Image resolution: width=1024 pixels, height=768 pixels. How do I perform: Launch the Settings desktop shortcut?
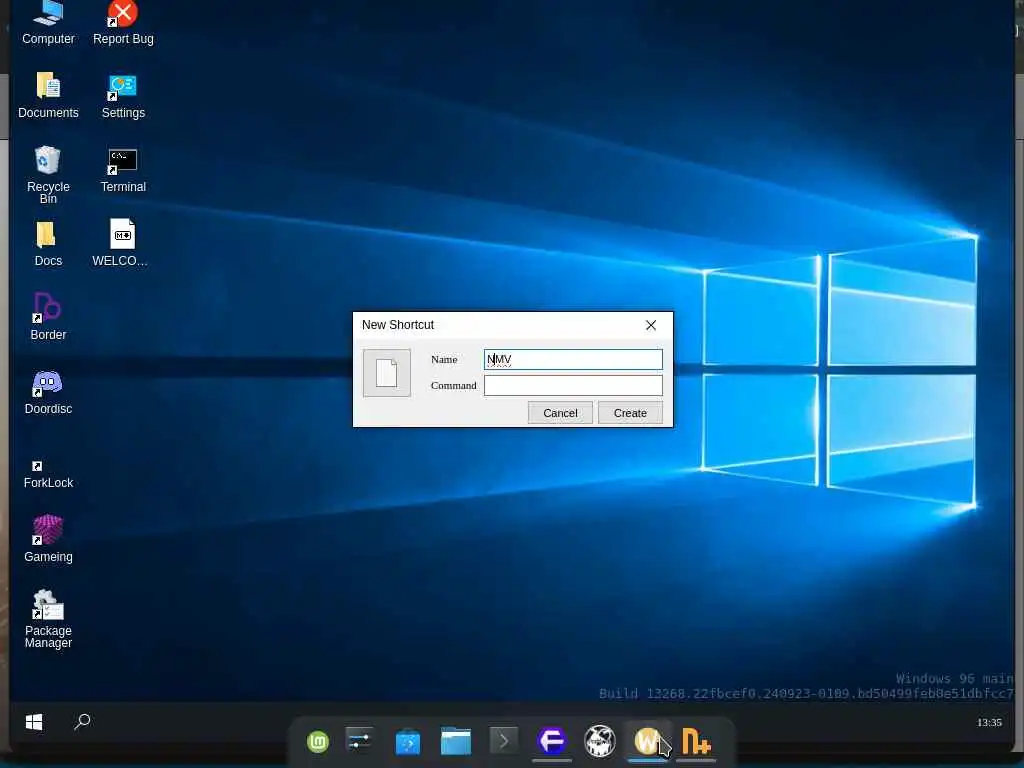(123, 95)
